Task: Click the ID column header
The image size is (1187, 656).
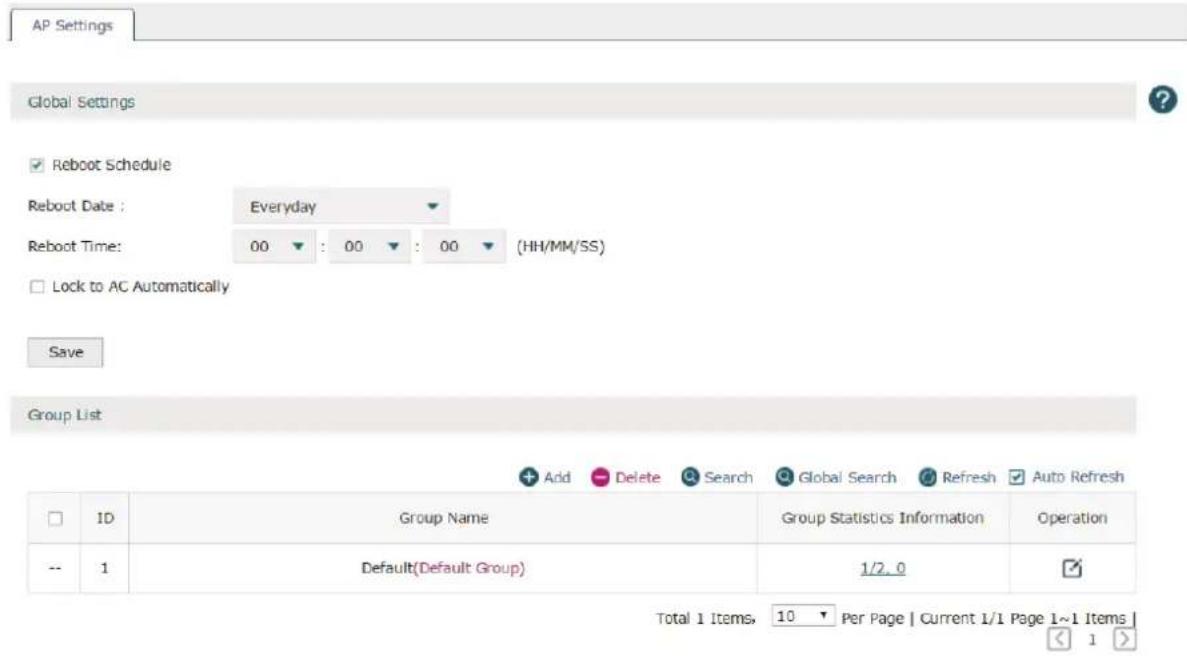Action: pos(104,518)
